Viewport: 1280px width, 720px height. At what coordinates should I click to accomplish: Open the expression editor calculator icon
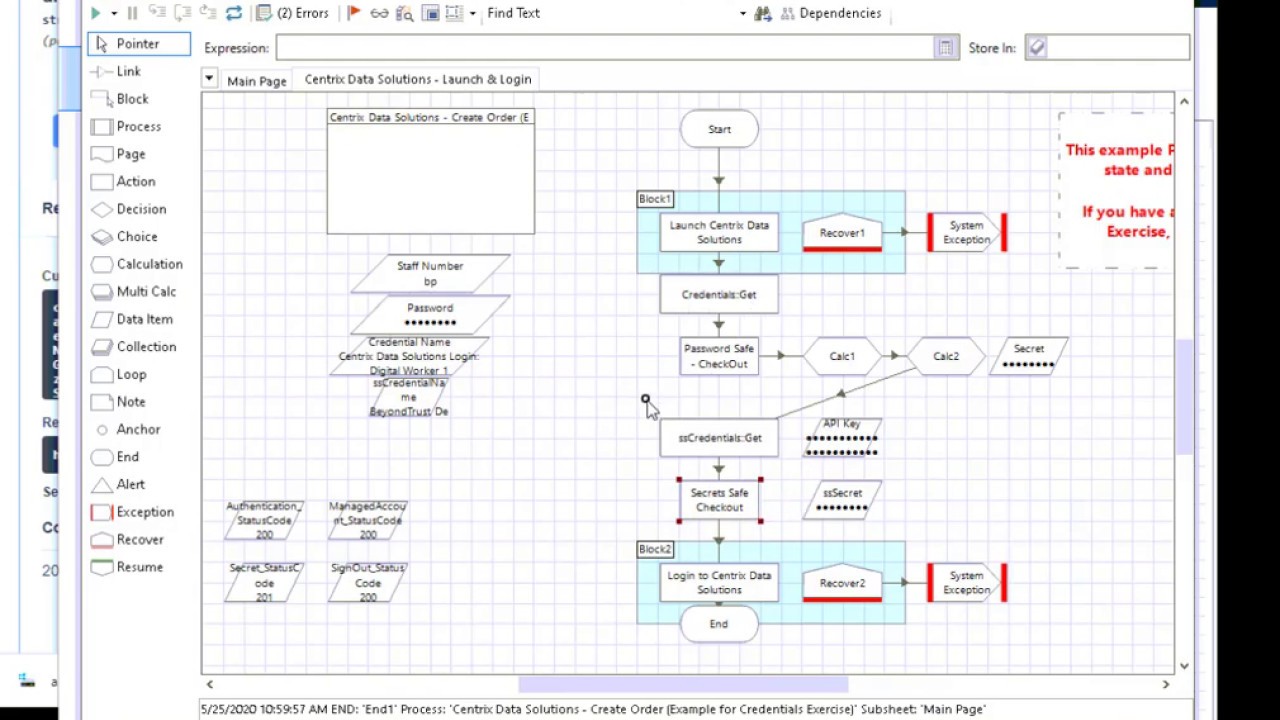945,48
